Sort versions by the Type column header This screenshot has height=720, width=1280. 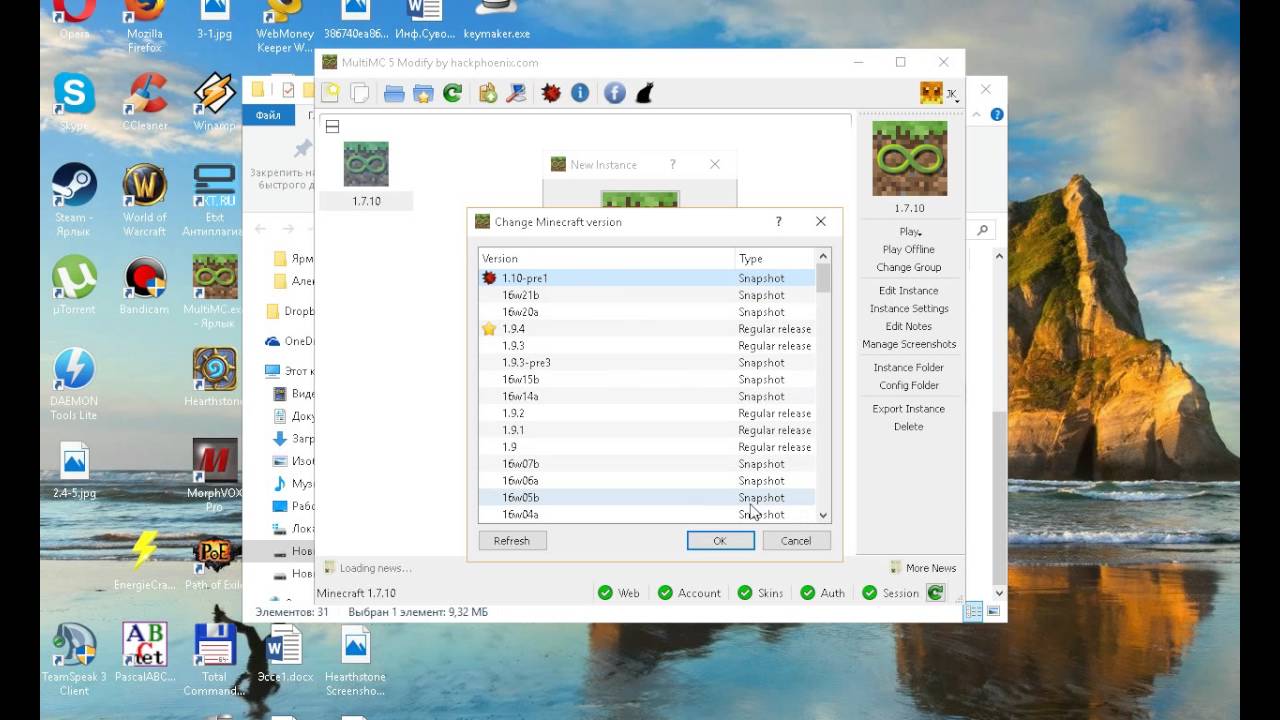tap(775, 258)
